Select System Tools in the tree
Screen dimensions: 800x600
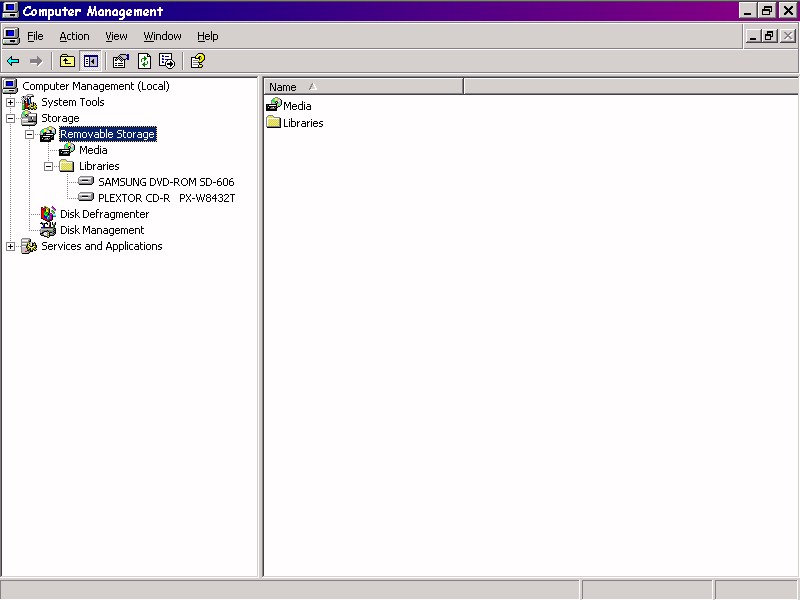[x=72, y=102]
